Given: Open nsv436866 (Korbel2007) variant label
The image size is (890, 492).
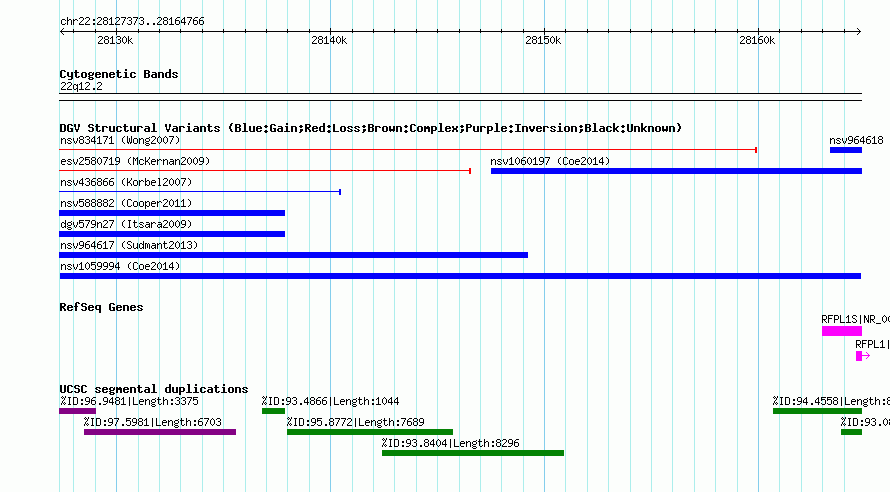Looking at the screenshot, I should point(126,182).
